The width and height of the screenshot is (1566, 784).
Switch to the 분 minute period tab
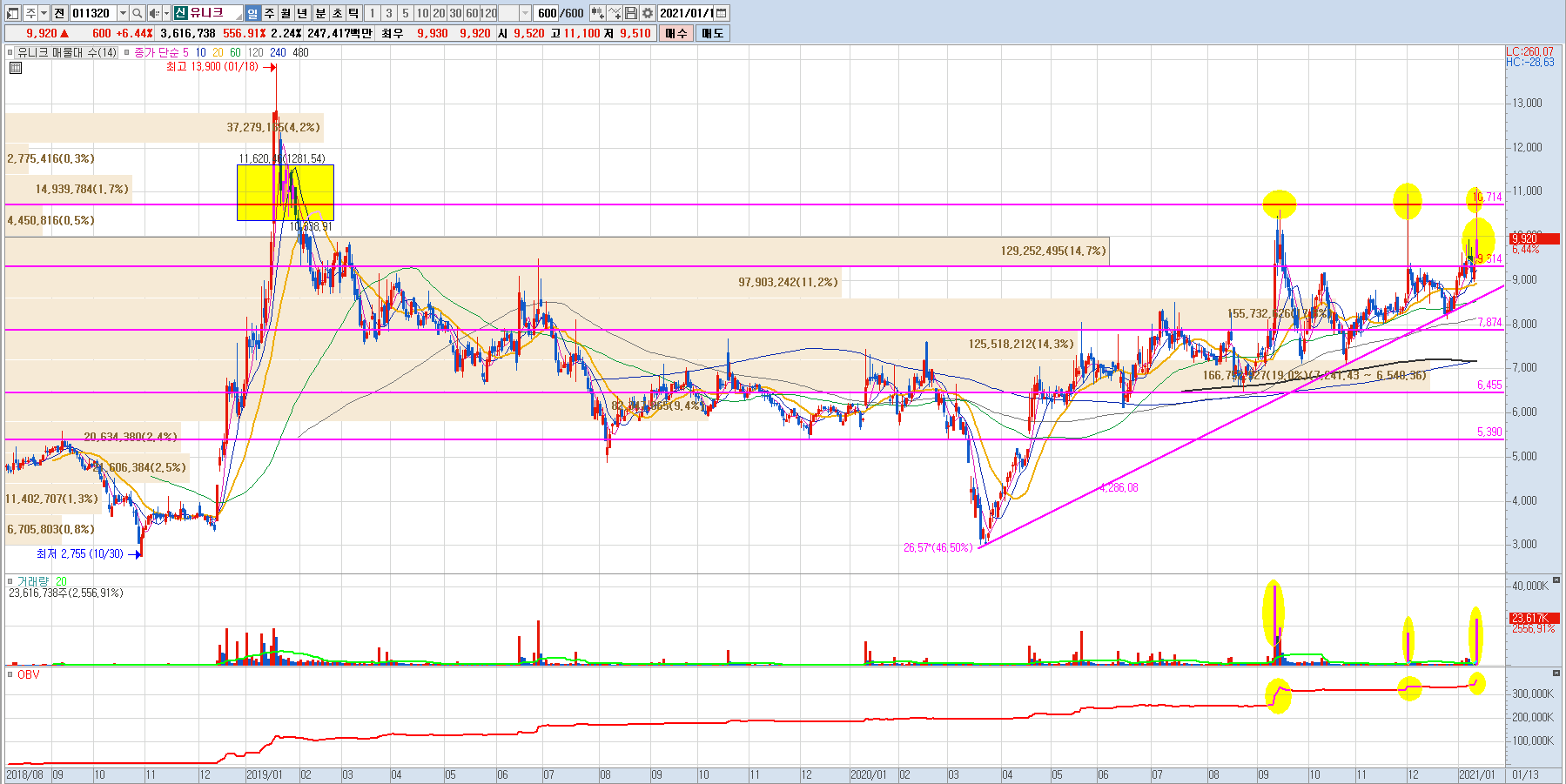[x=319, y=13]
